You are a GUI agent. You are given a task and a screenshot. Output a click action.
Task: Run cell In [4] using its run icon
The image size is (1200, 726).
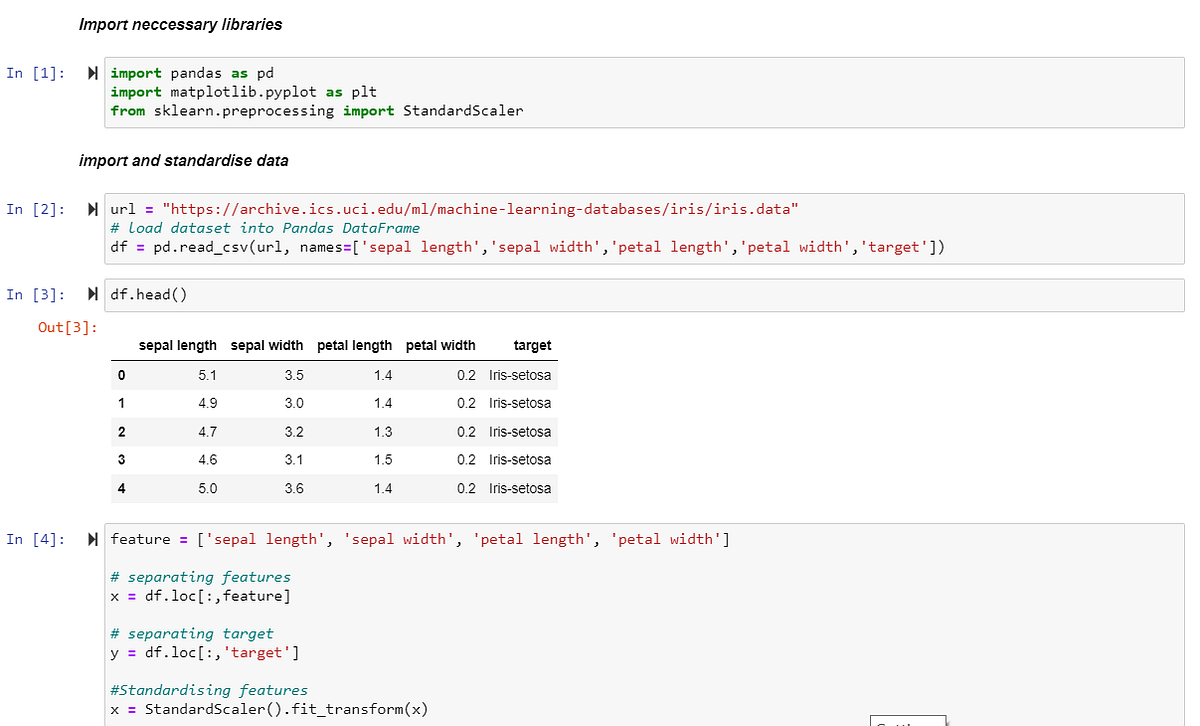[92, 539]
